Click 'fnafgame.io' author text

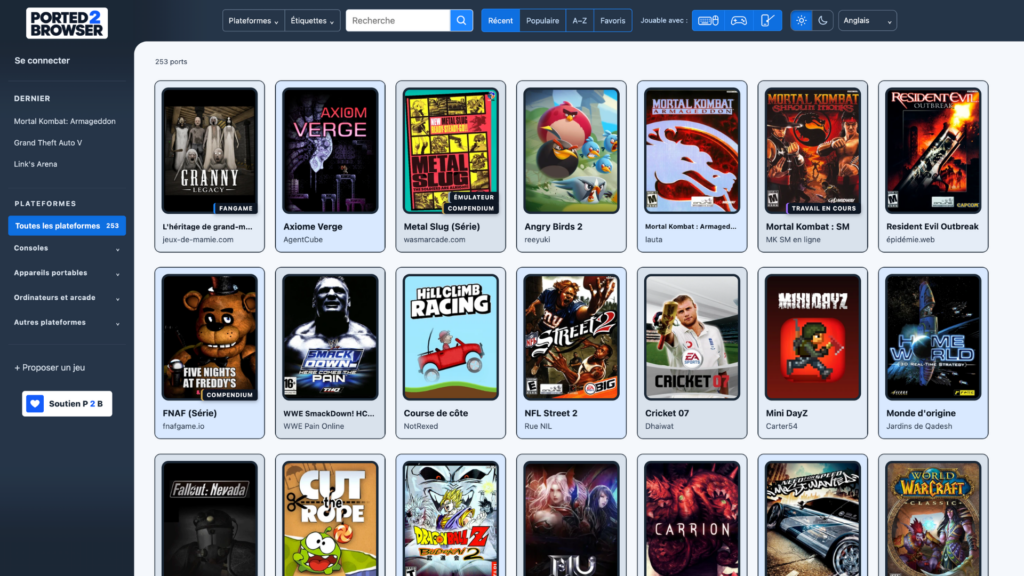(x=184, y=426)
